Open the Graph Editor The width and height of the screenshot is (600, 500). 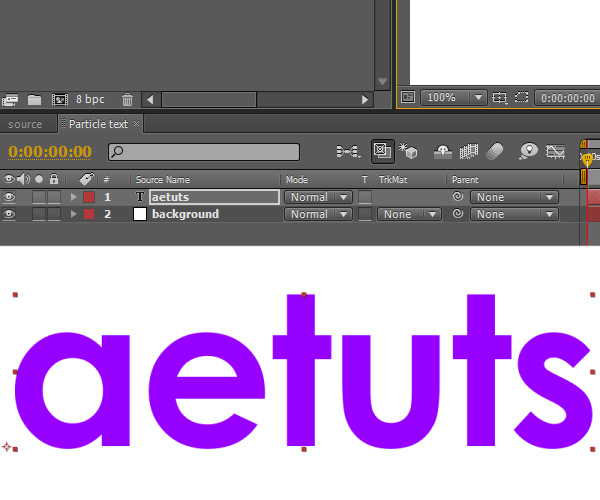555,151
